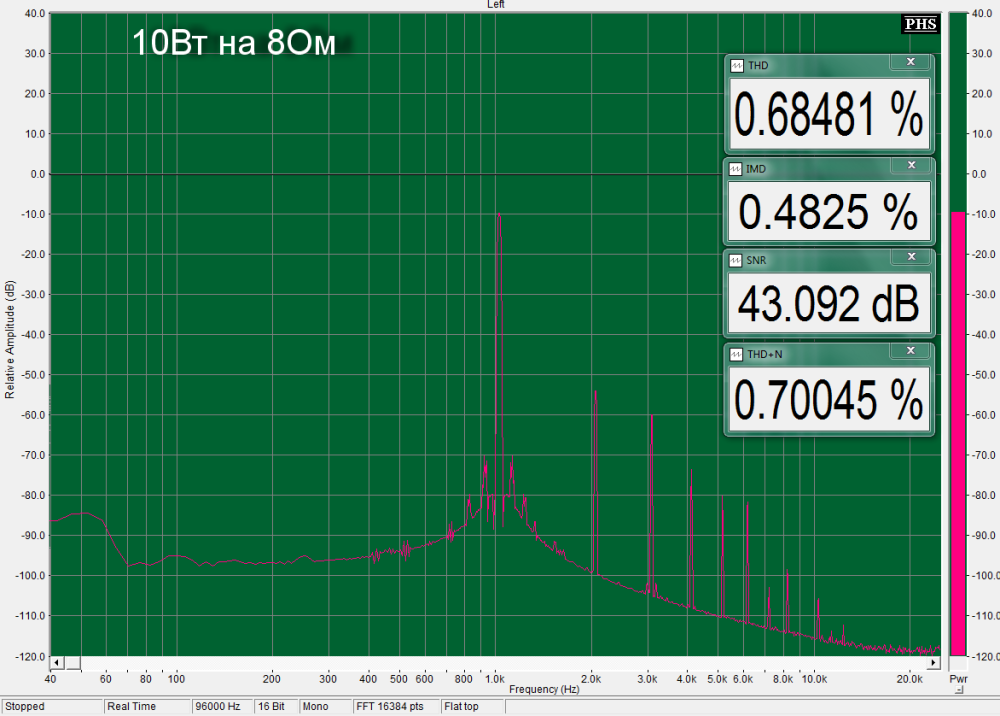Click the THD+N window waveform icon
This screenshot has height=716, width=1000.
pyautogui.click(x=737, y=354)
